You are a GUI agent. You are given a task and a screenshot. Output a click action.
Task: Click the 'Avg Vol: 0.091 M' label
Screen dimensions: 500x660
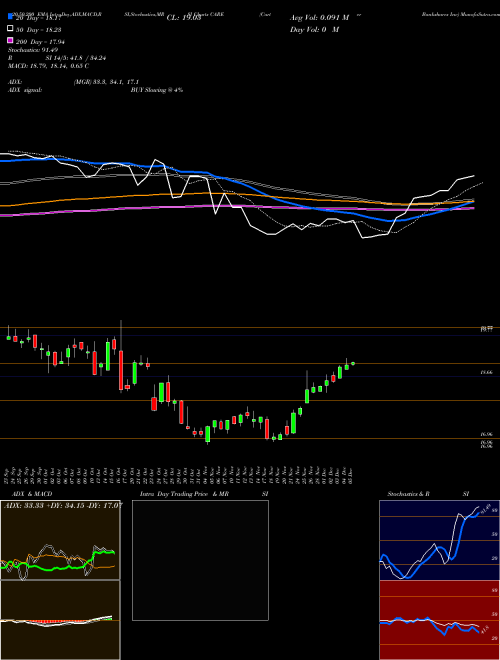[319, 18]
